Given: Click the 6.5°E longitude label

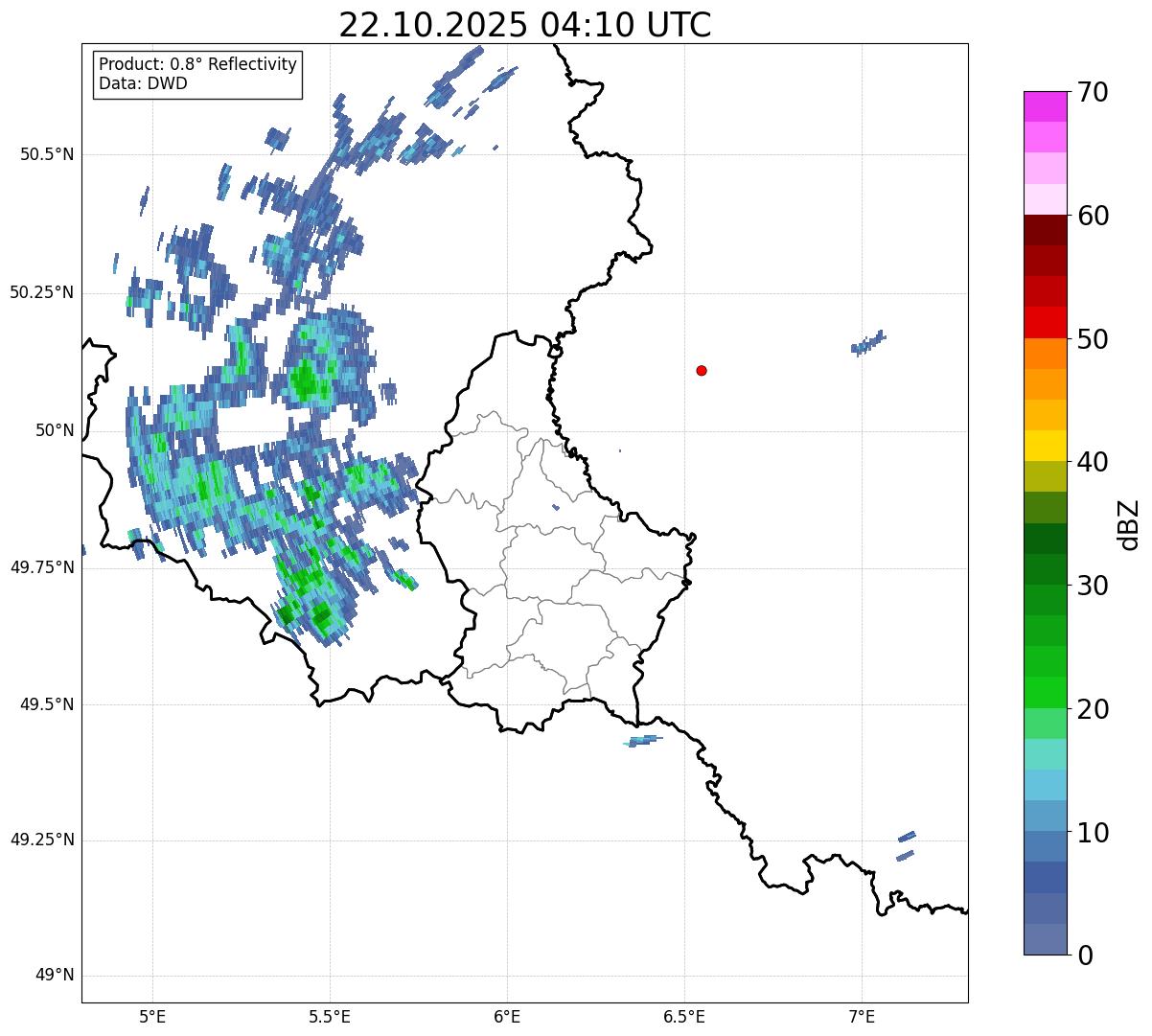Looking at the screenshot, I should click(x=684, y=1017).
